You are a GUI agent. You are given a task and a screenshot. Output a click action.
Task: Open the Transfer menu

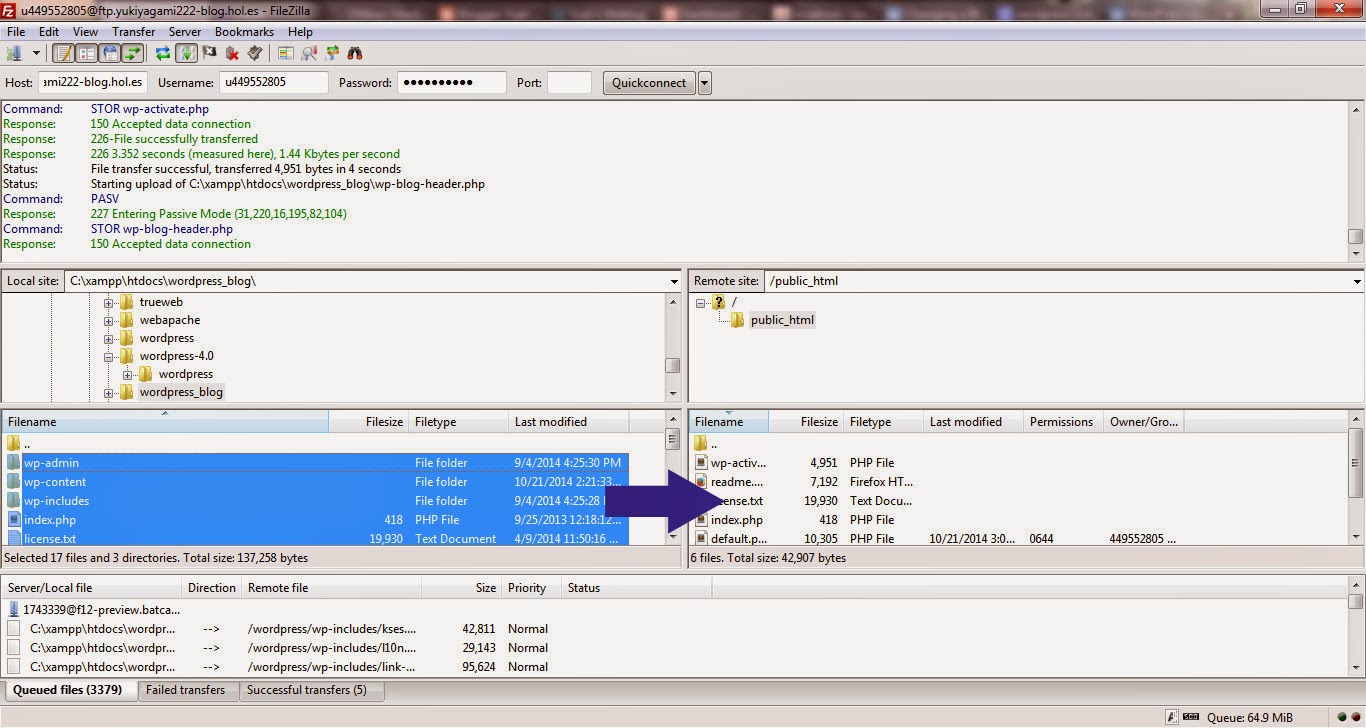(x=133, y=32)
